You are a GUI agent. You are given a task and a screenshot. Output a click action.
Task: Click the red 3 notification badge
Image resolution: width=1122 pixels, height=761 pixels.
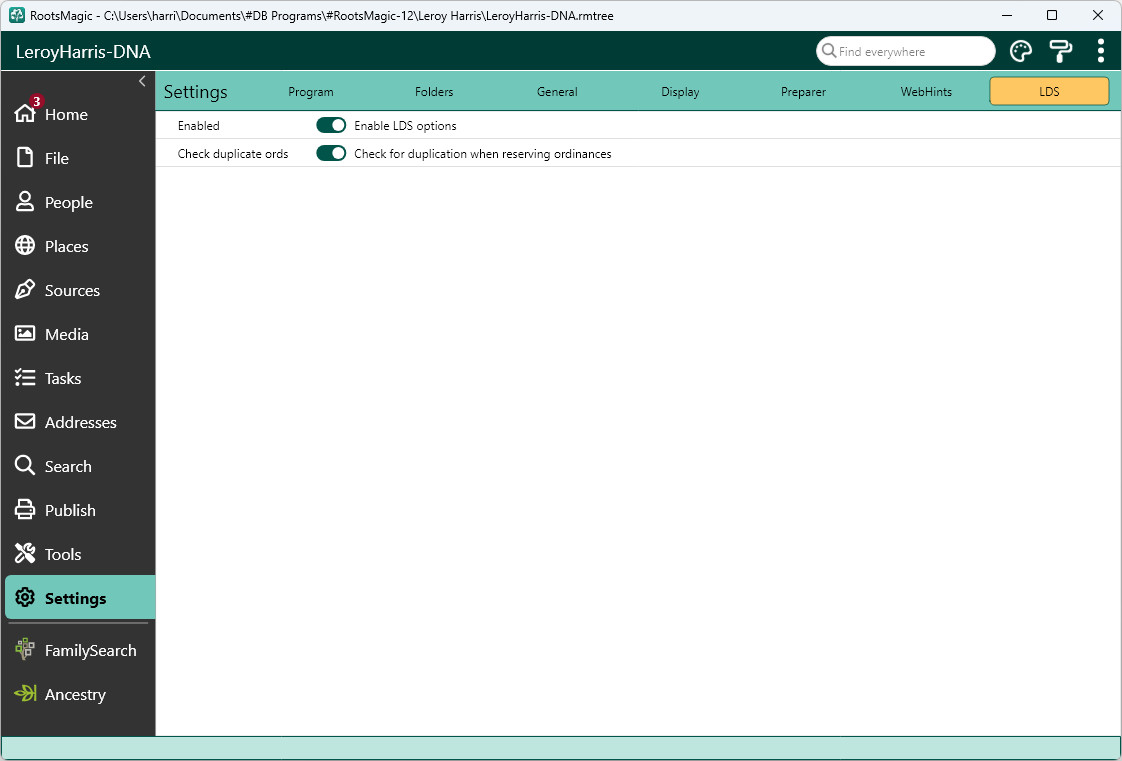pos(36,102)
